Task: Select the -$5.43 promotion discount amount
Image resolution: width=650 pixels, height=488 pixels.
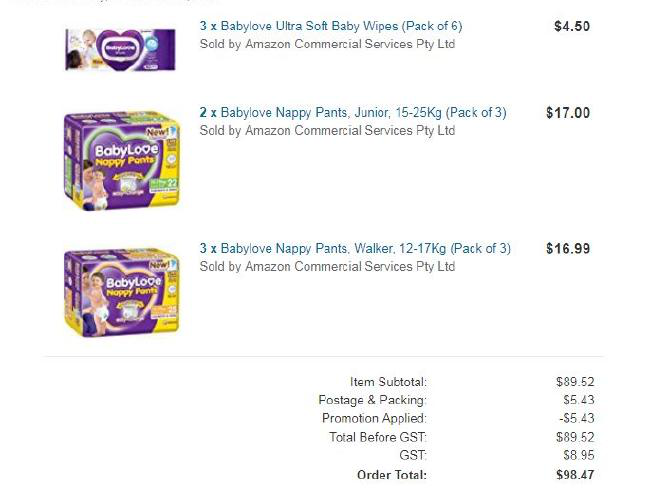Action: tap(577, 418)
